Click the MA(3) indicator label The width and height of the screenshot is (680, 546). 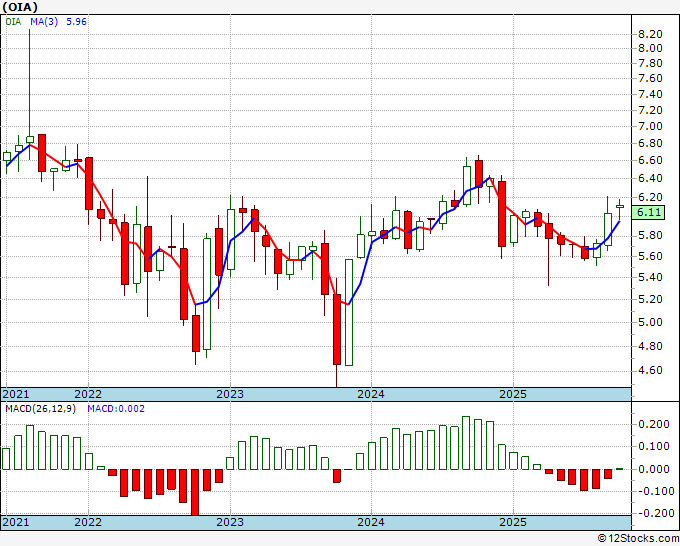[x=44, y=21]
